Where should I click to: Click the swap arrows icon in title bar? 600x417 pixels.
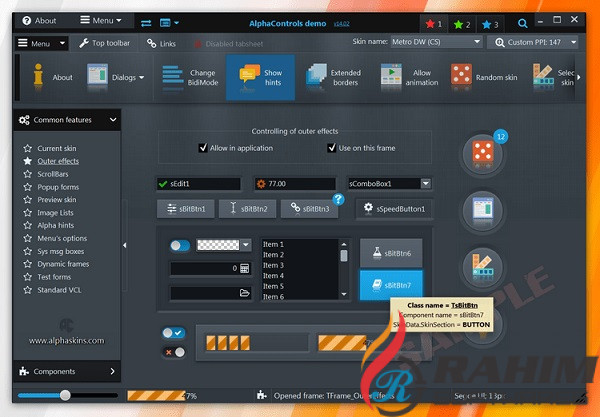pos(146,23)
